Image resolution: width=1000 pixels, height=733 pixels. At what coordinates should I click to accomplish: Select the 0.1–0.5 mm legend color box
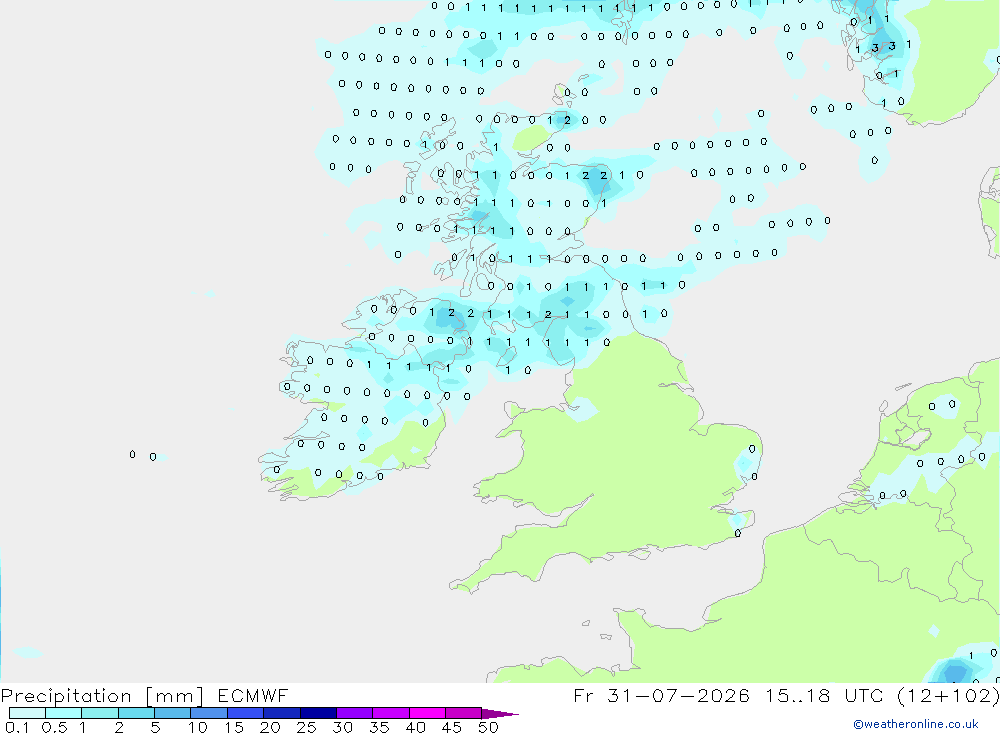point(27,713)
